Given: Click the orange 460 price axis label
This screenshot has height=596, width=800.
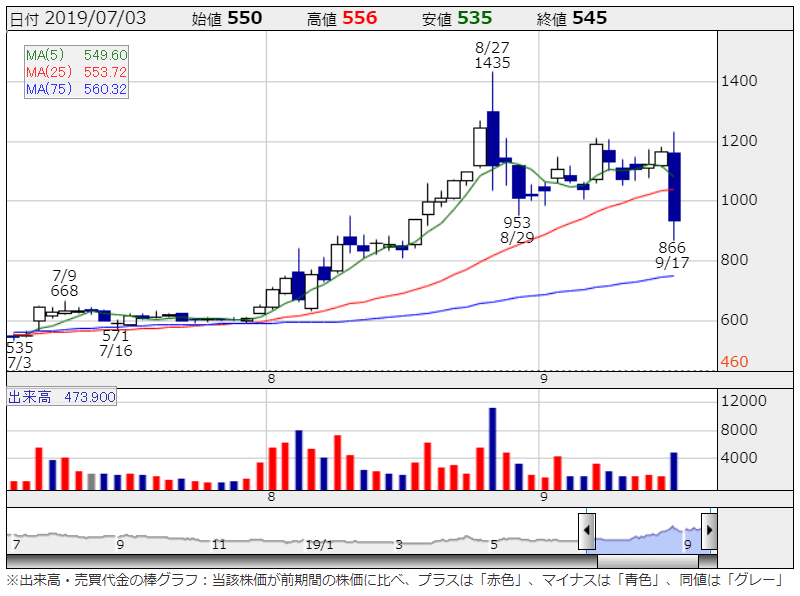Looking at the screenshot, I should 734,362.
